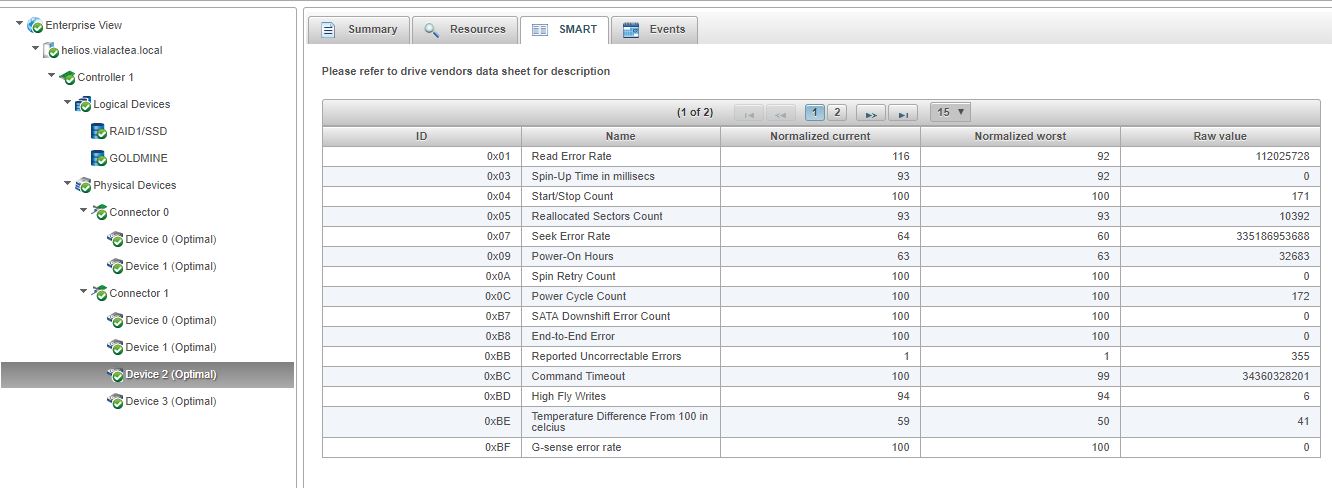Click the Summary tab document icon

point(328,30)
